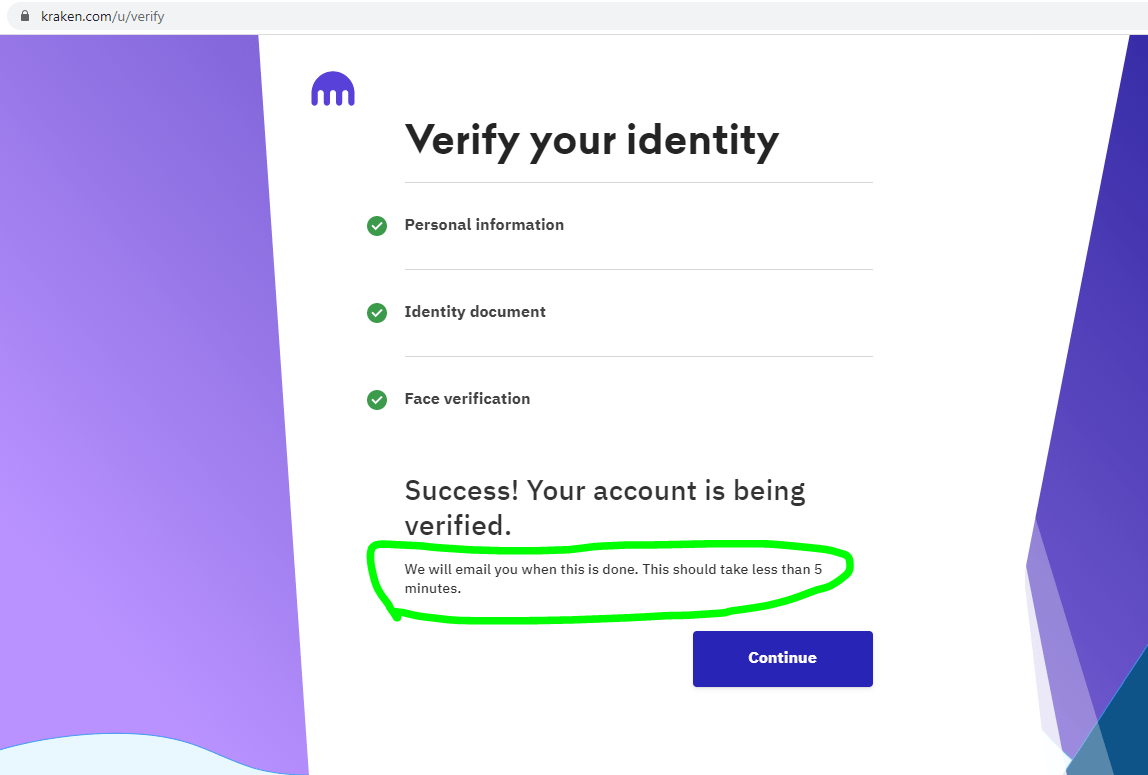Select the Face verification step label

[x=467, y=399]
